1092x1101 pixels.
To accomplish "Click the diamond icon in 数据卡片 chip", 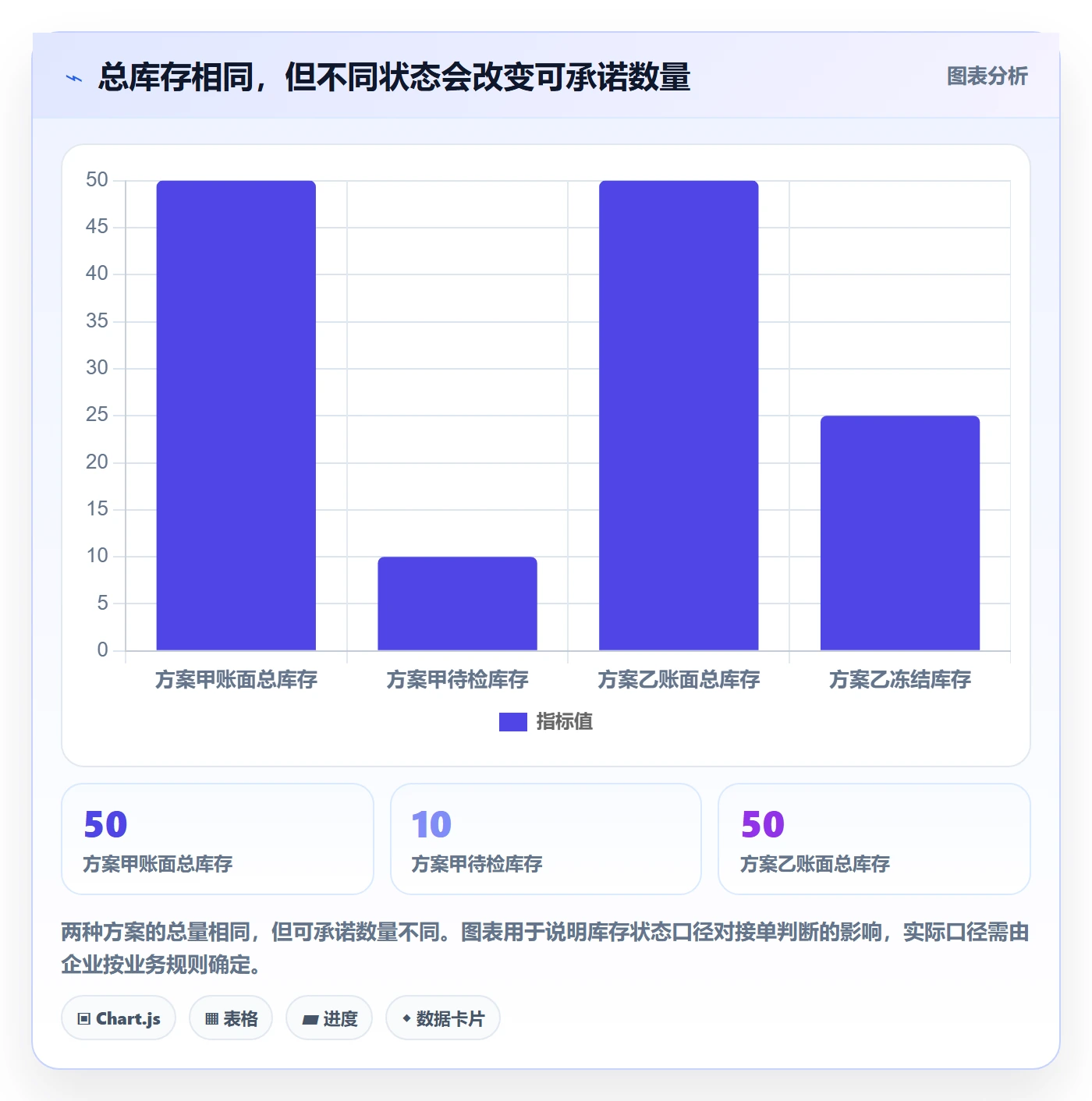I will tap(406, 1018).
